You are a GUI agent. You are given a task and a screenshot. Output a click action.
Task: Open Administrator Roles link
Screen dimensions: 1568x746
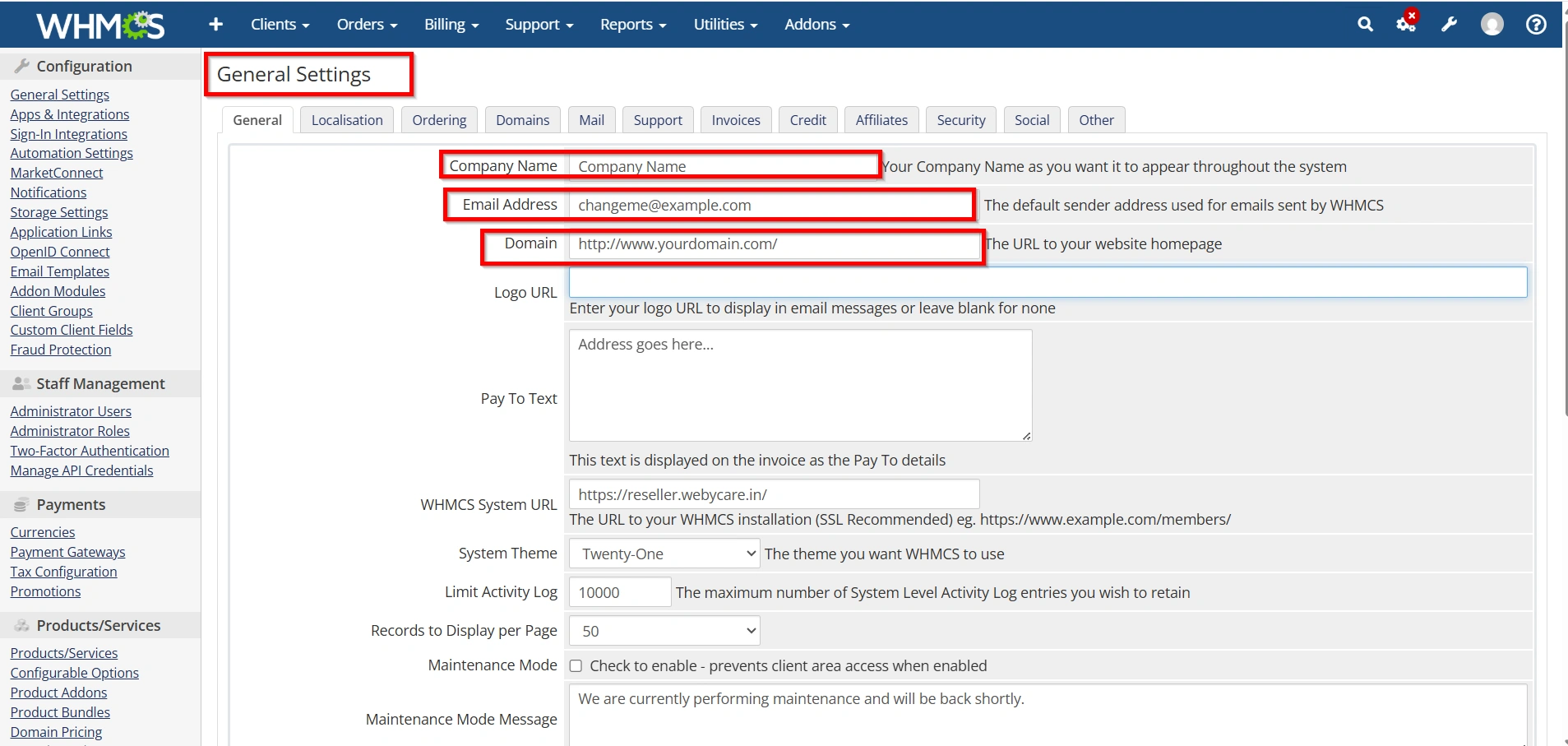pyautogui.click(x=70, y=431)
